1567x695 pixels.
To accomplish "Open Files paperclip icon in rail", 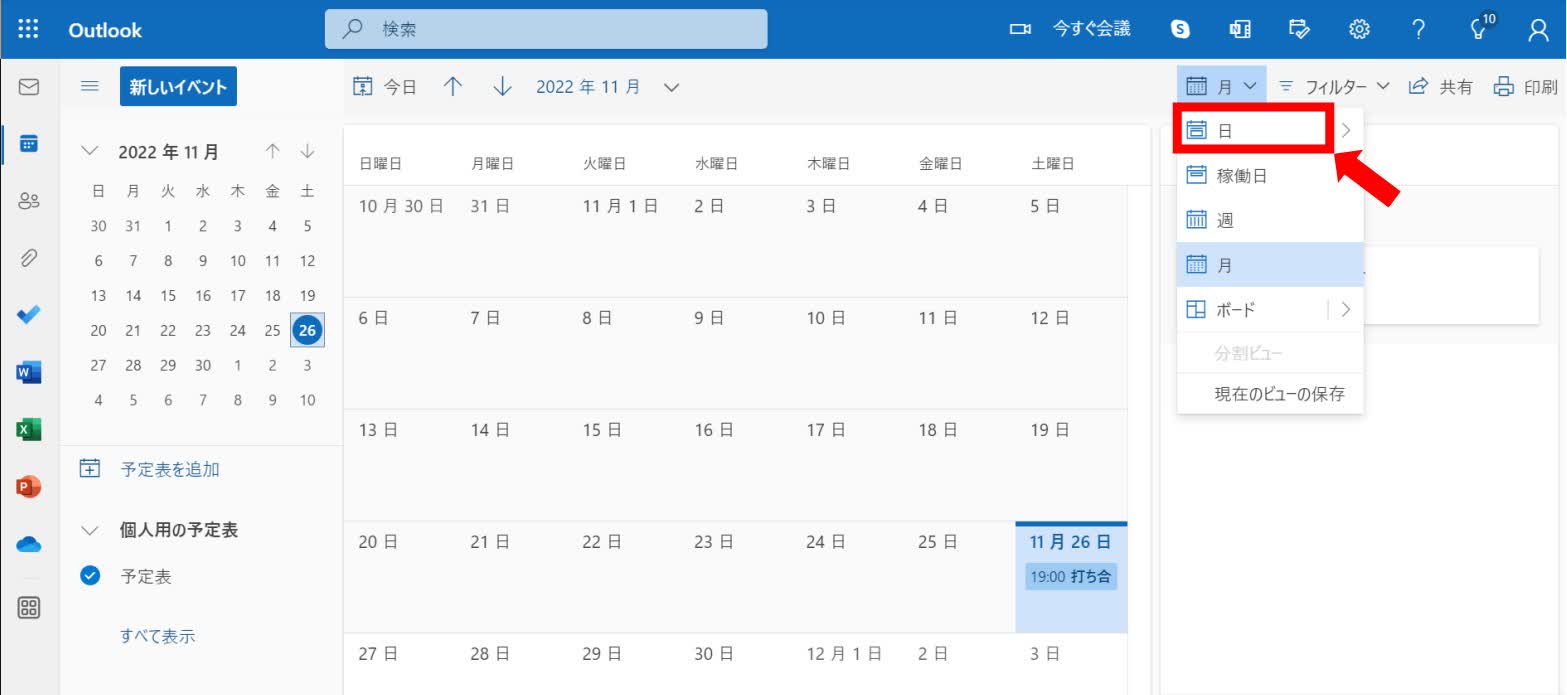I will [29, 257].
